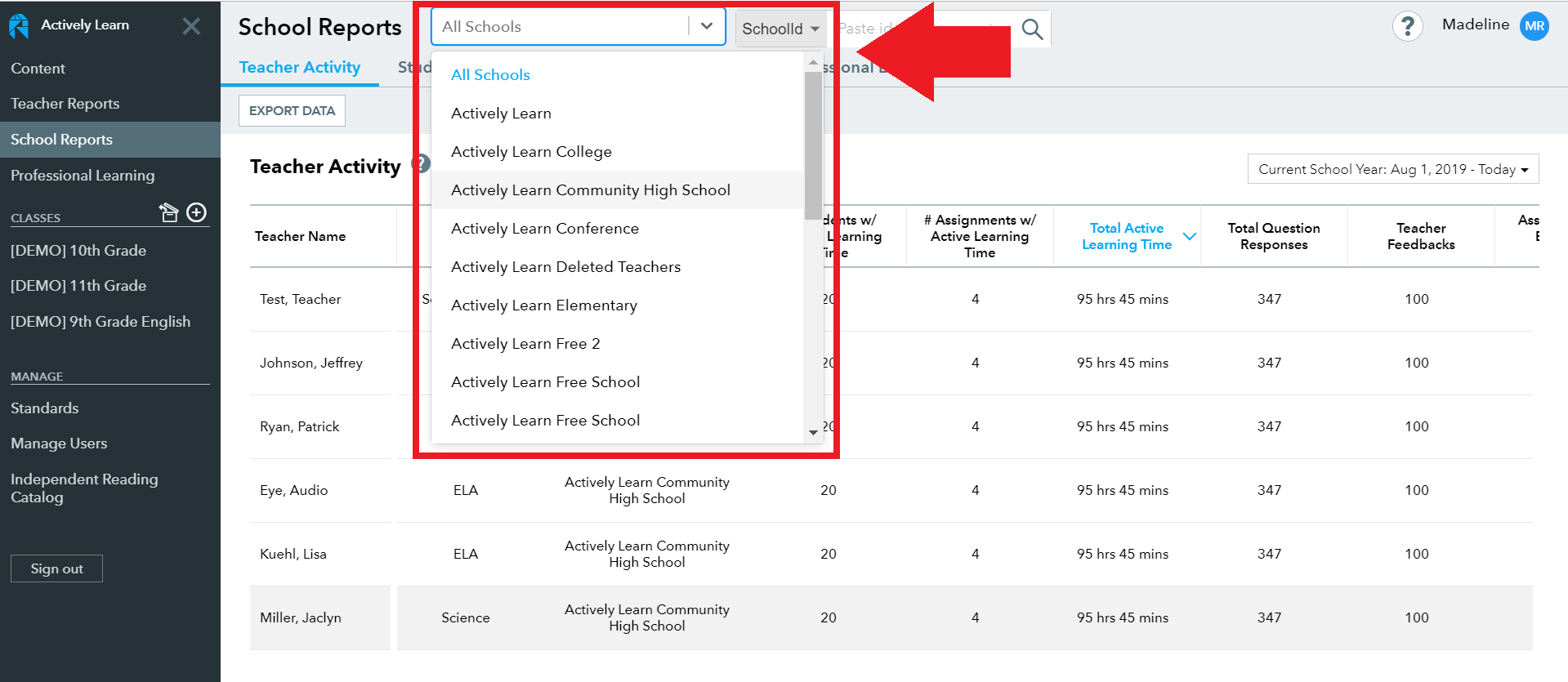Screen dimensions: 1568x682
Task: Sort by Total Active Learning Time arrow
Action: click(x=1190, y=236)
